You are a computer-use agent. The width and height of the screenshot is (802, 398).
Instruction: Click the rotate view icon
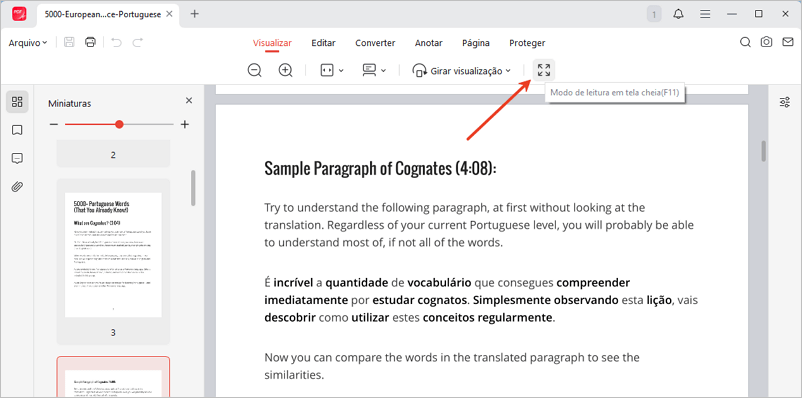[x=420, y=71]
